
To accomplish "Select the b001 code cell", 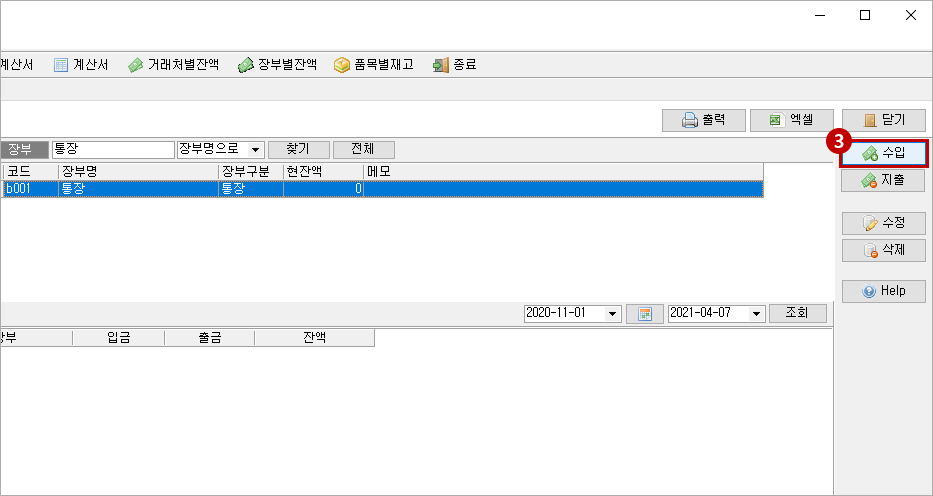I will (x=31, y=189).
